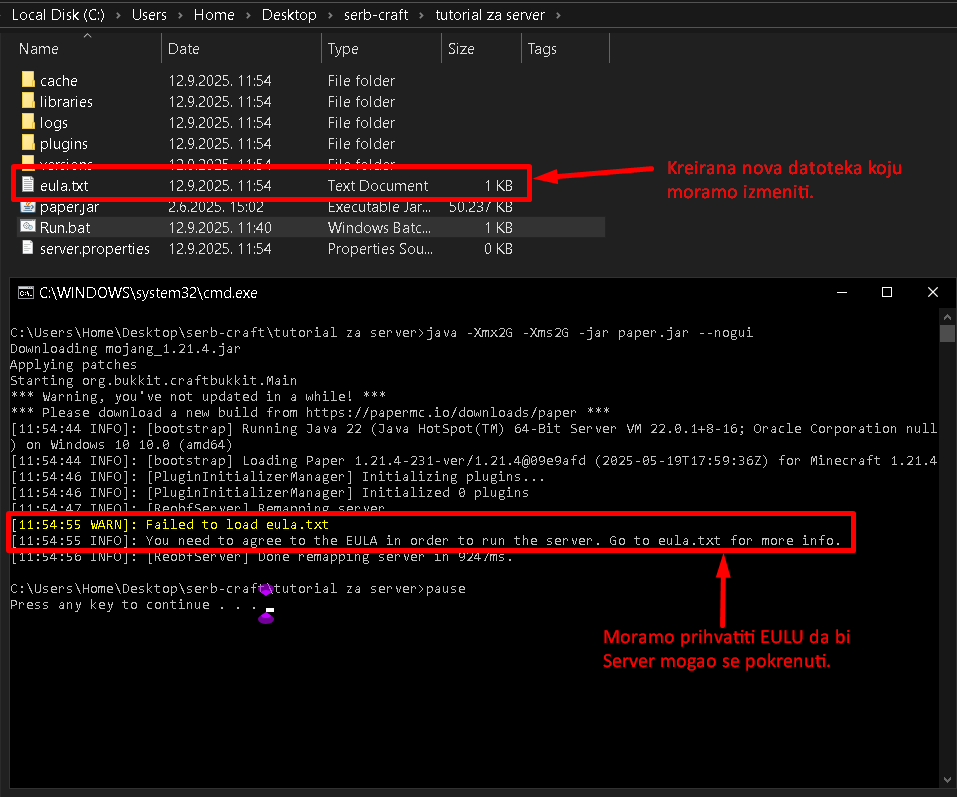Select the plugins folder icon
The height and width of the screenshot is (797, 957).
pos(28,143)
